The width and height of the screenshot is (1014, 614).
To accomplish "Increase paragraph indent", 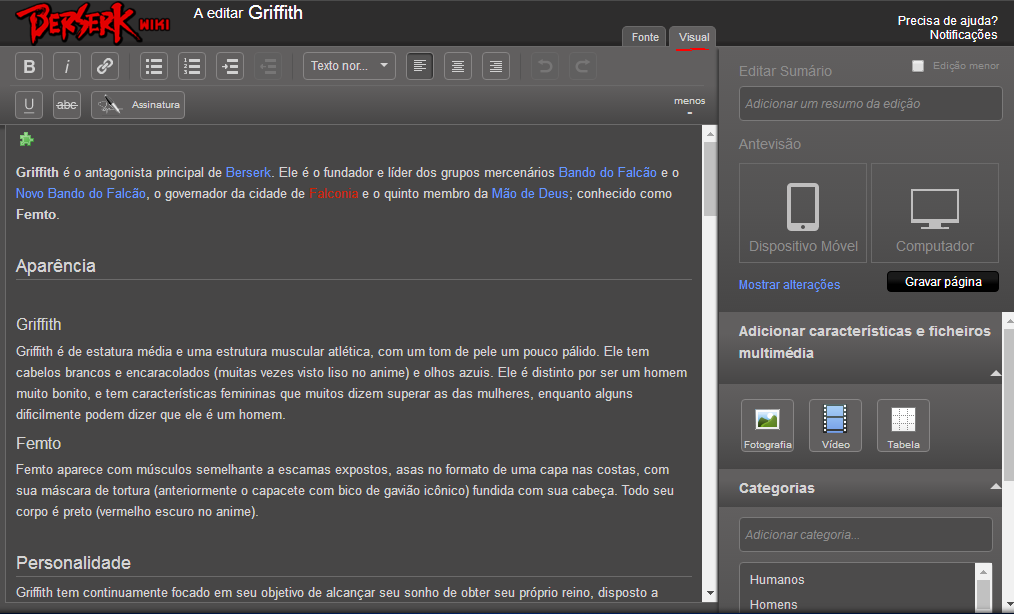I will pyautogui.click(x=230, y=66).
